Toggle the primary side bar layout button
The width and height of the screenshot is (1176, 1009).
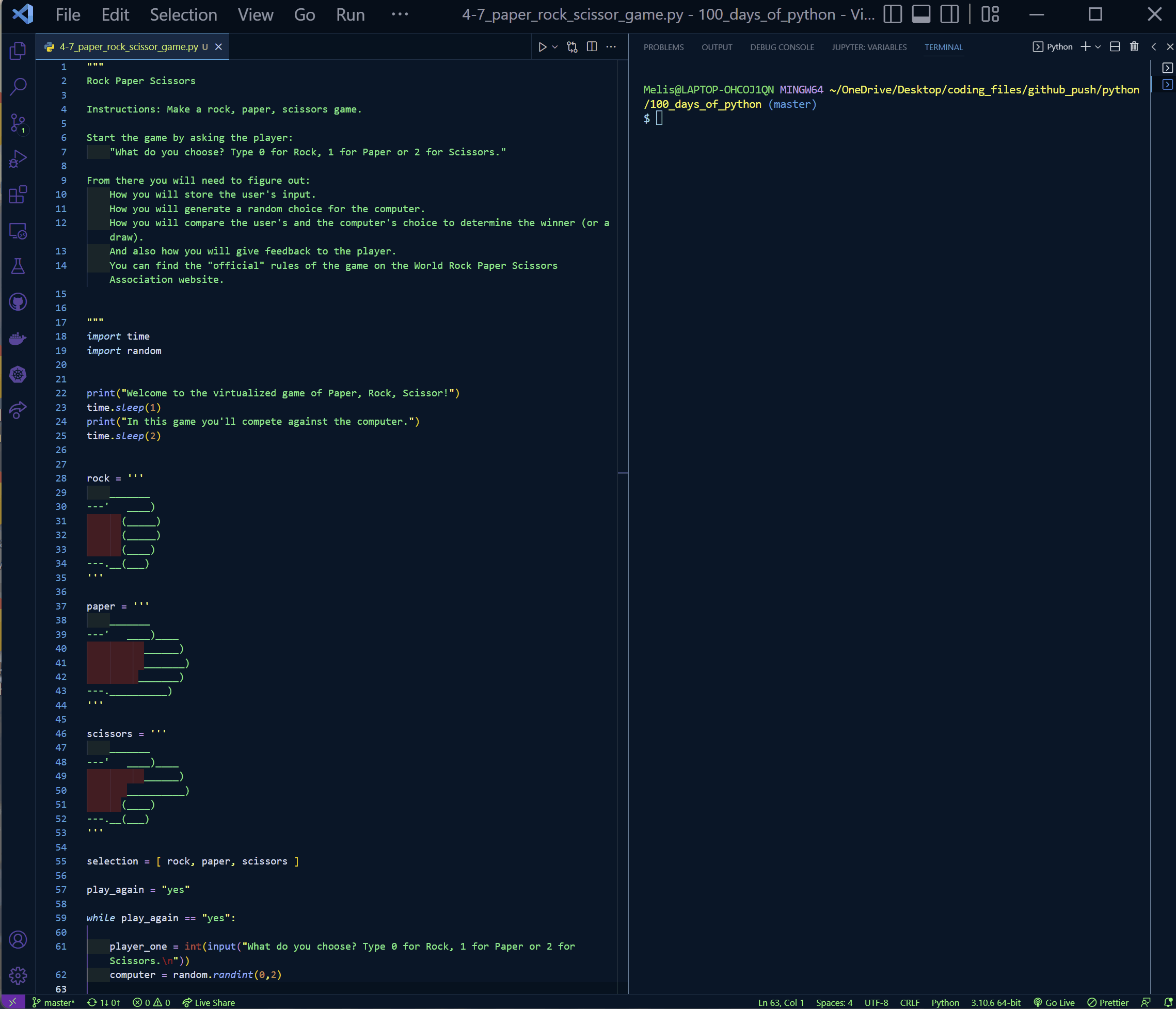tap(893, 14)
